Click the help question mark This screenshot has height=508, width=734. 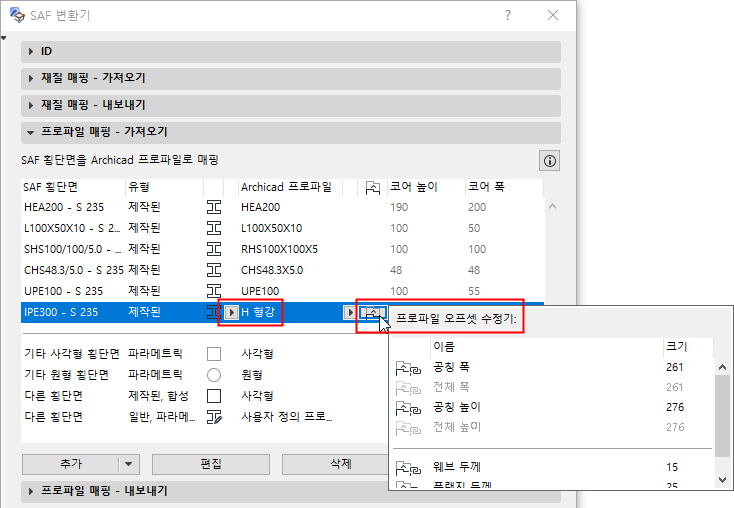(508, 15)
